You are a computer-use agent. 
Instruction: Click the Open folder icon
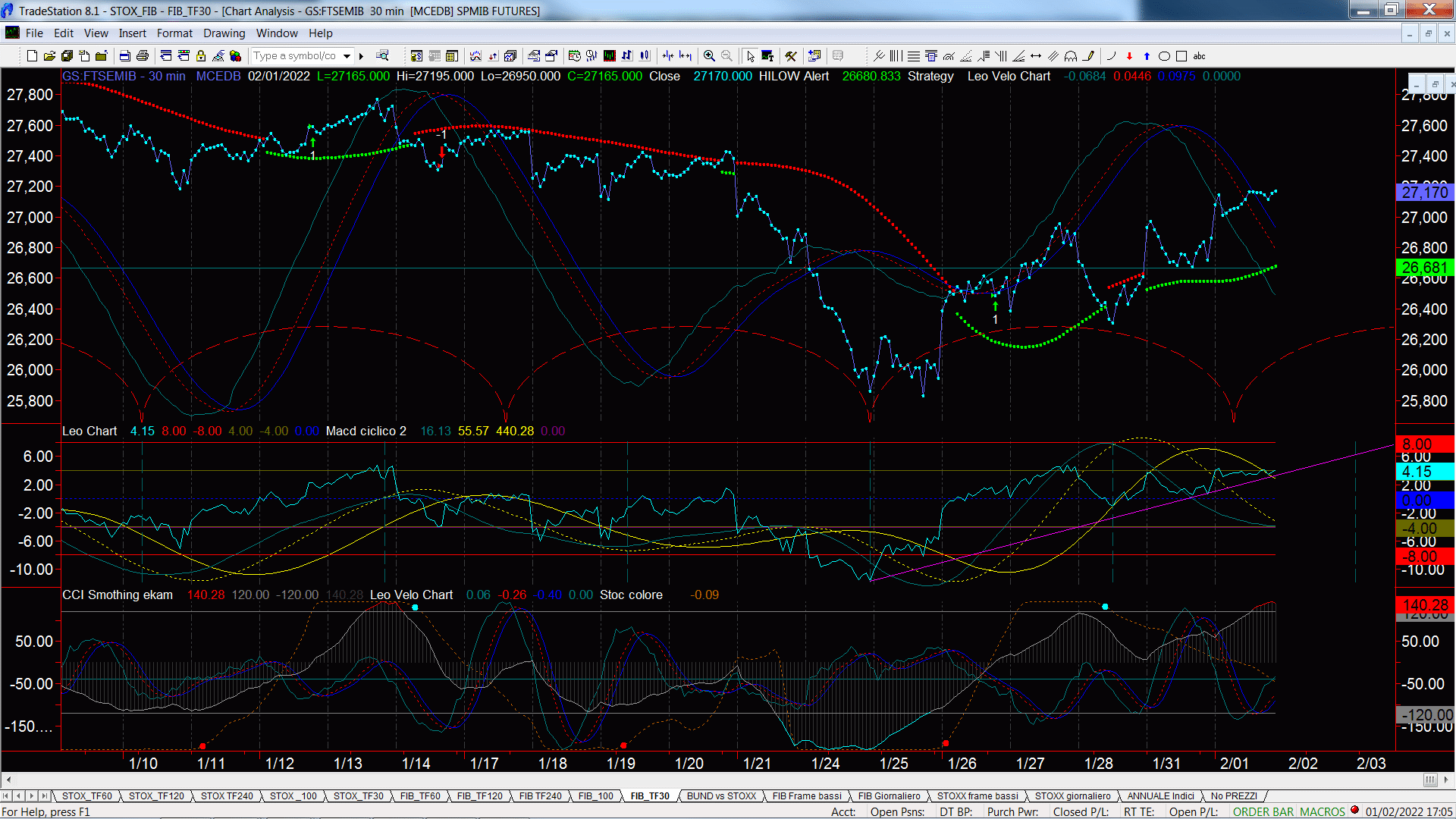(x=49, y=56)
